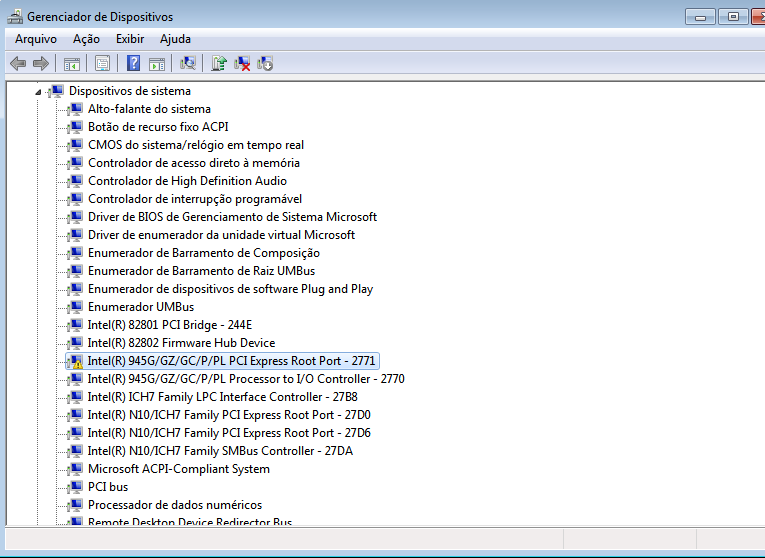Select N10/ICH7 Family SMBus Controller - 27DA
The image size is (765, 558).
pyautogui.click(x=220, y=451)
